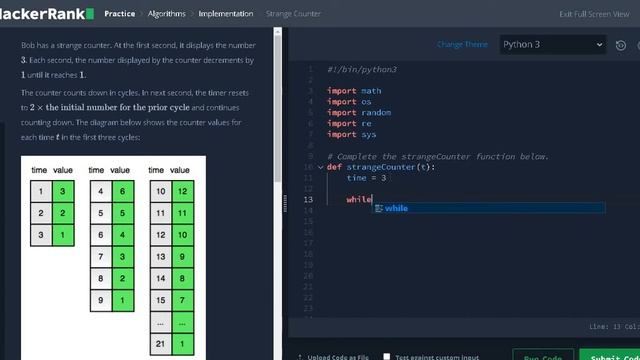Open the Python 3 language dropdown
The width and height of the screenshot is (640, 360).
tap(553, 44)
